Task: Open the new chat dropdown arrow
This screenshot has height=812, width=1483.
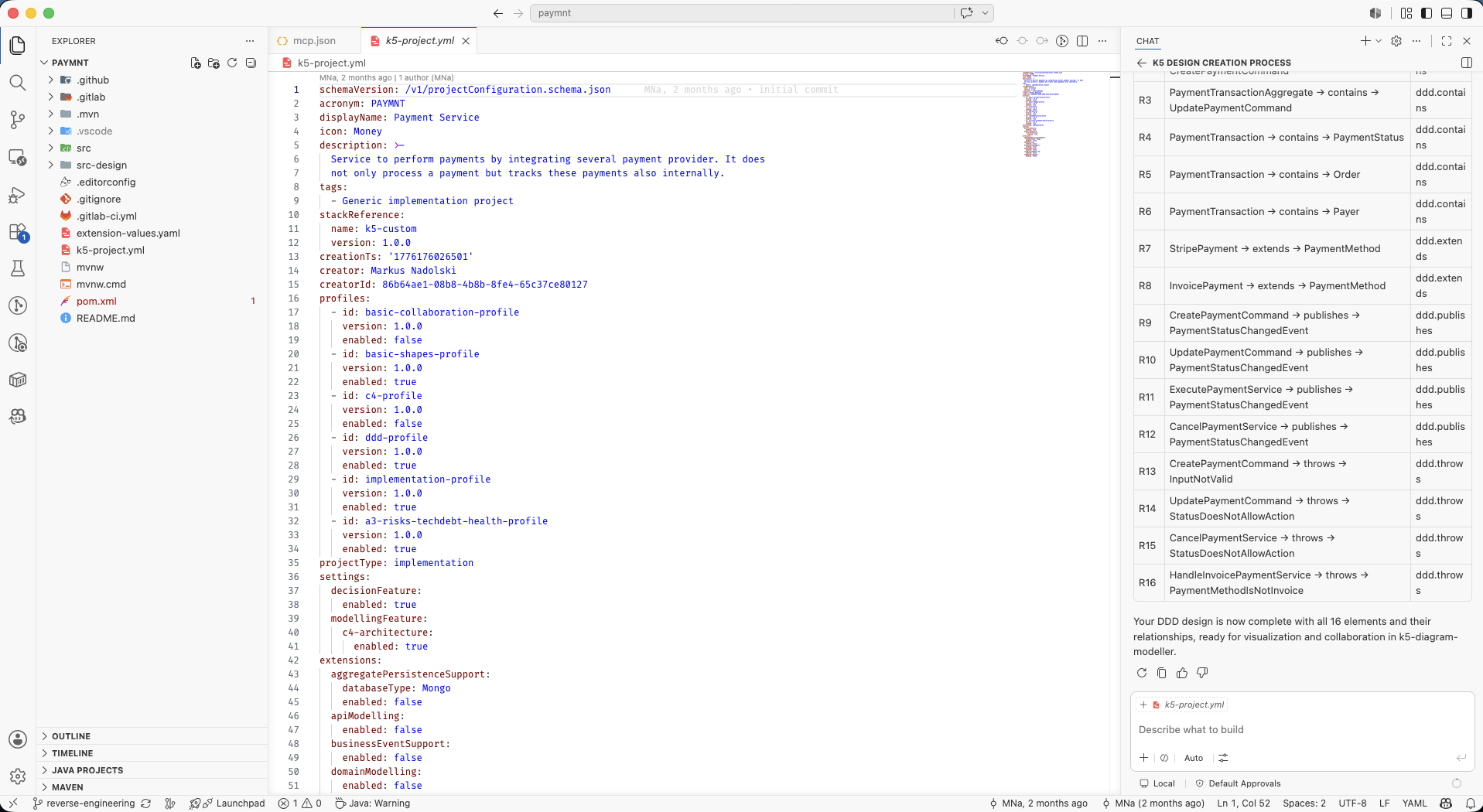Action: pyautogui.click(x=1378, y=41)
